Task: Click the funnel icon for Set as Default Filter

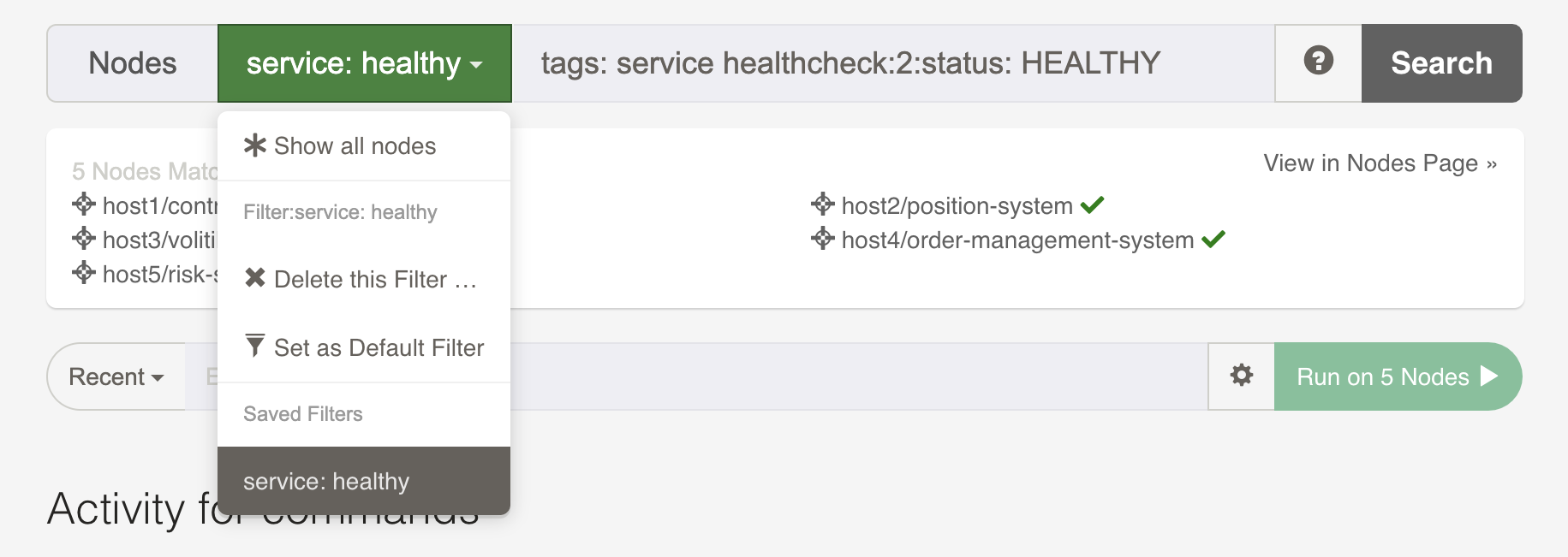Action: point(254,346)
